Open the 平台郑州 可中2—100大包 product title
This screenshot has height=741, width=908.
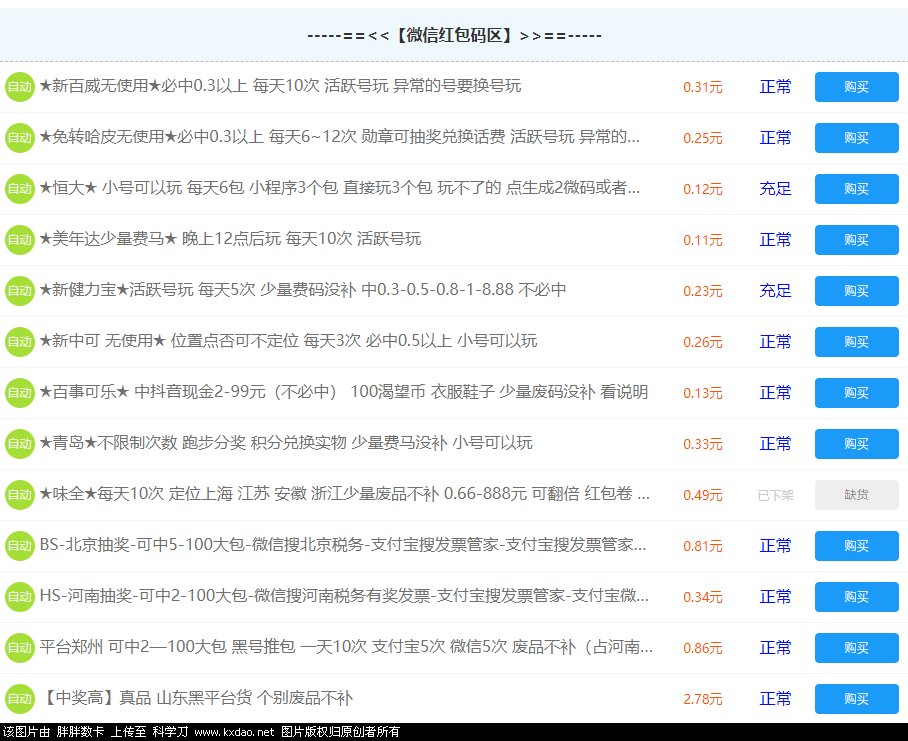(346, 647)
